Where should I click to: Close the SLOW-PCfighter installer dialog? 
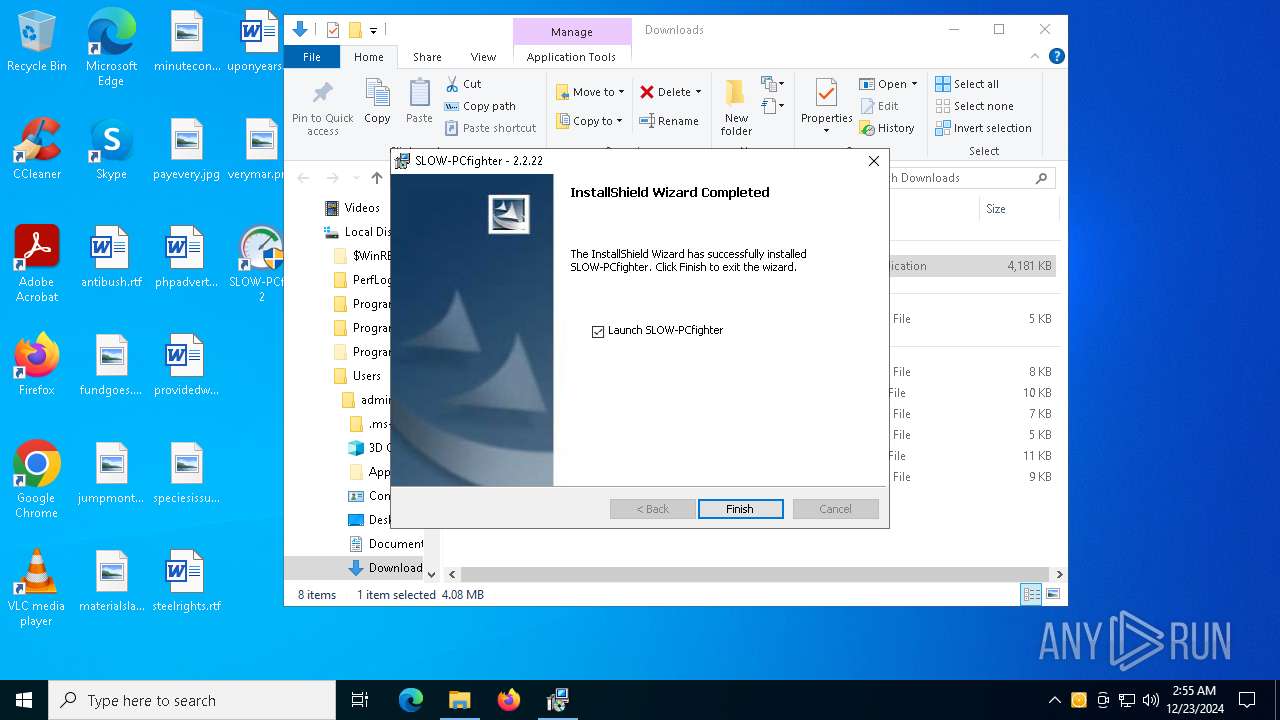(x=874, y=160)
